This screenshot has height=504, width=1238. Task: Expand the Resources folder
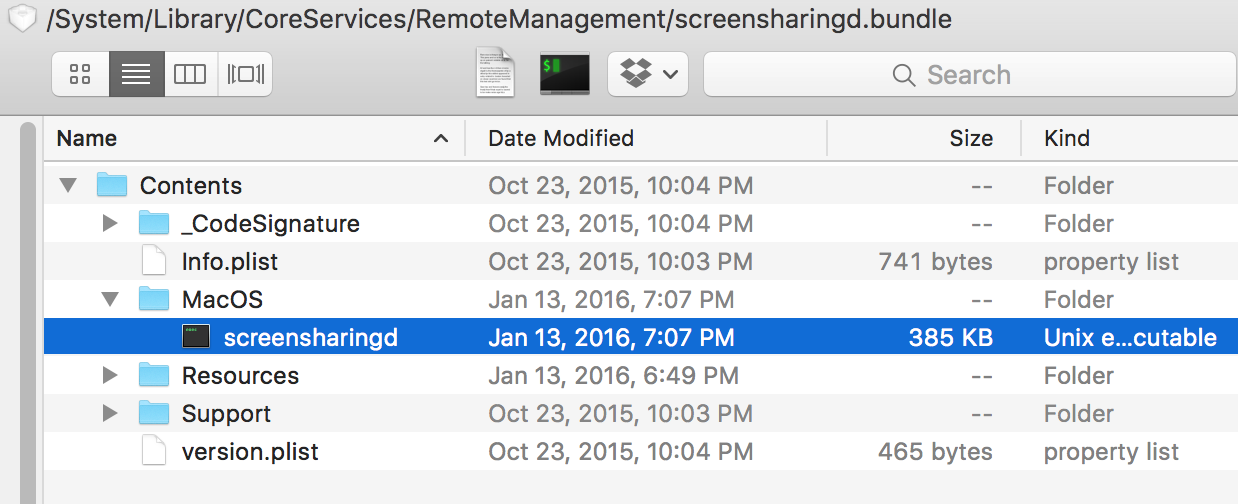tap(110, 376)
